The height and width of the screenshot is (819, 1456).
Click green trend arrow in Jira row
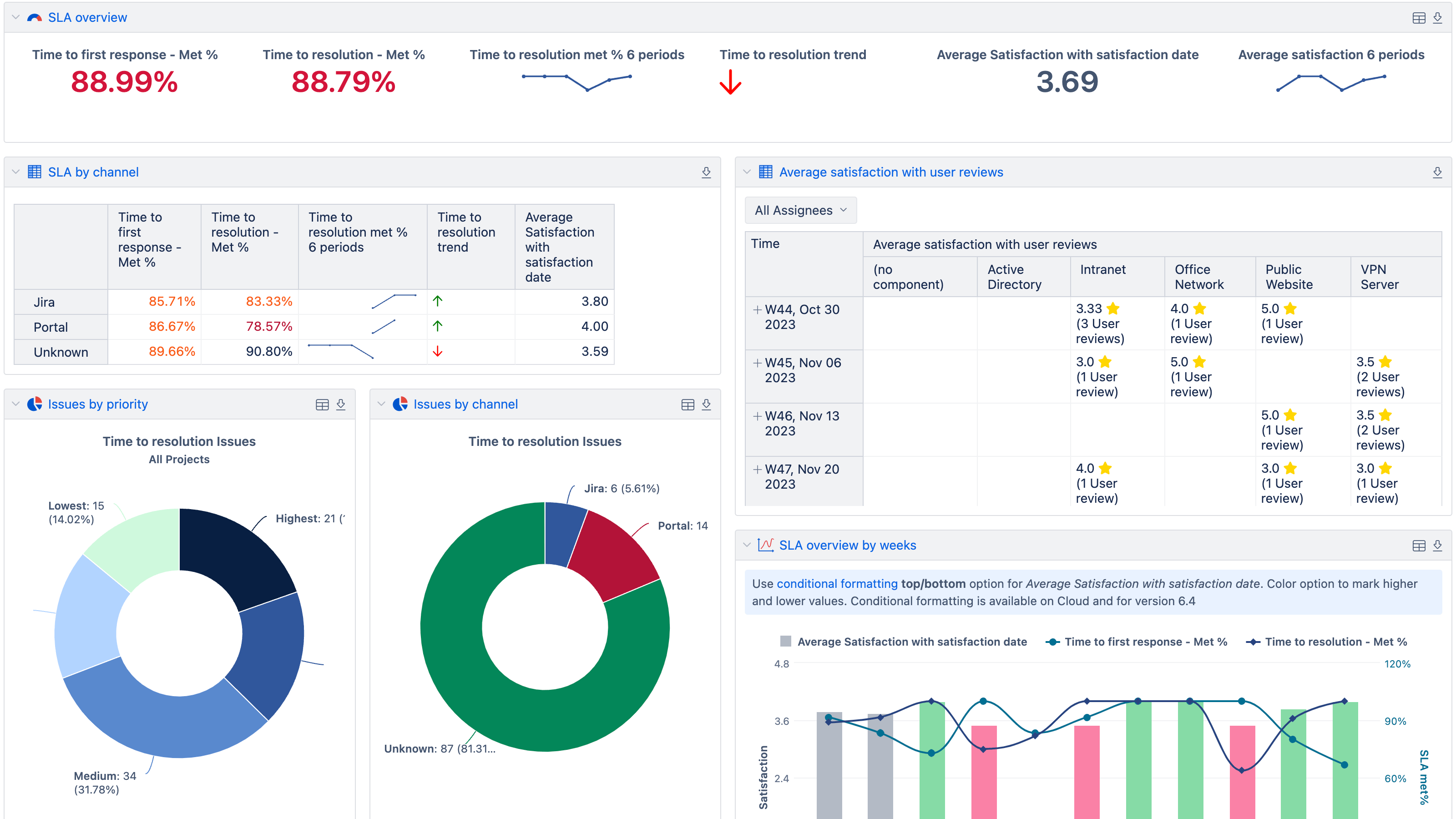pyautogui.click(x=437, y=301)
